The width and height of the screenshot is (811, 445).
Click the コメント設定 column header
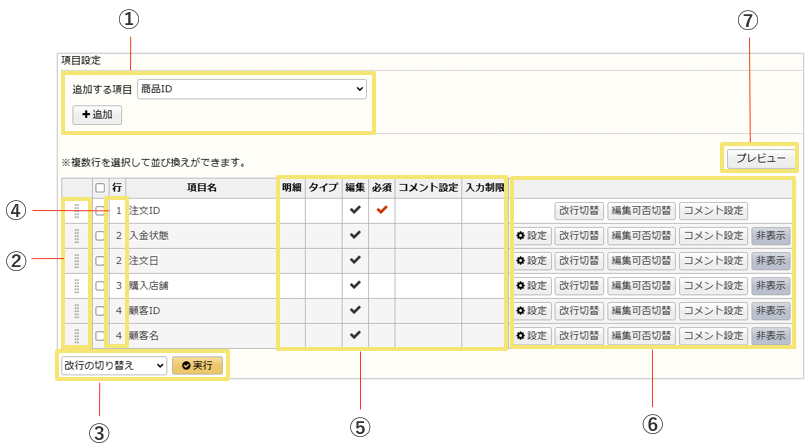tap(427, 187)
